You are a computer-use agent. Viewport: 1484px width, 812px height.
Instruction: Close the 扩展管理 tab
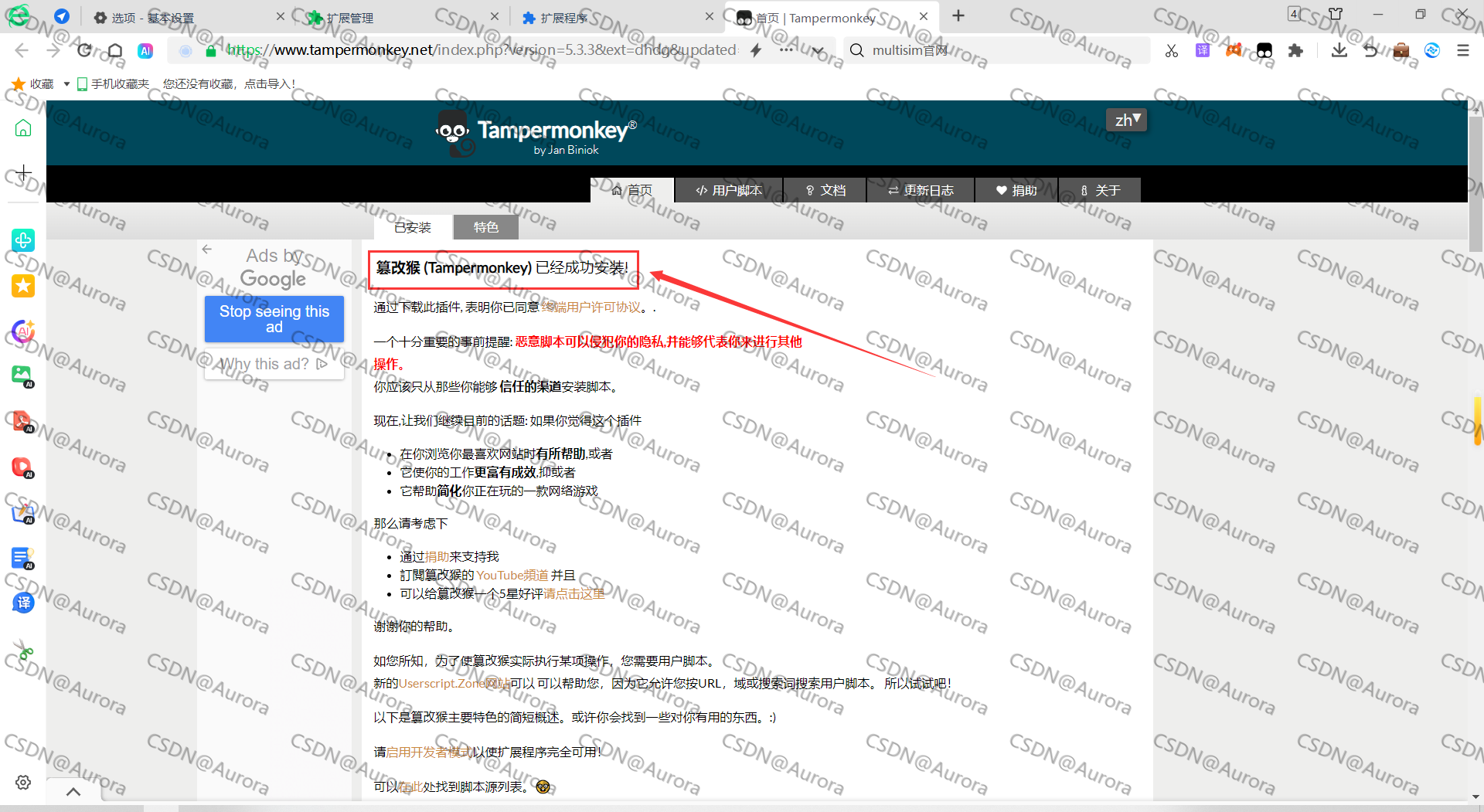495,16
